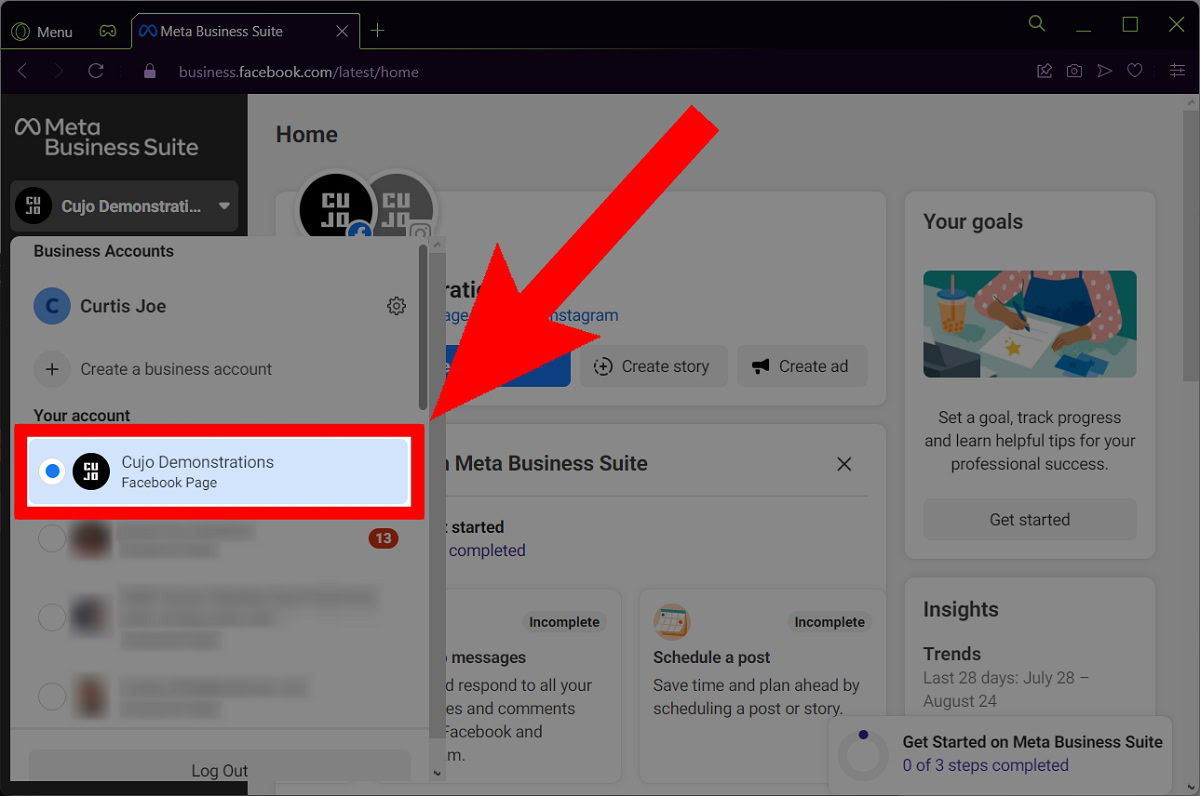This screenshot has height=796, width=1200.
Task: Open the snapshot camera icon in address bar
Action: tap(1074, 71)
